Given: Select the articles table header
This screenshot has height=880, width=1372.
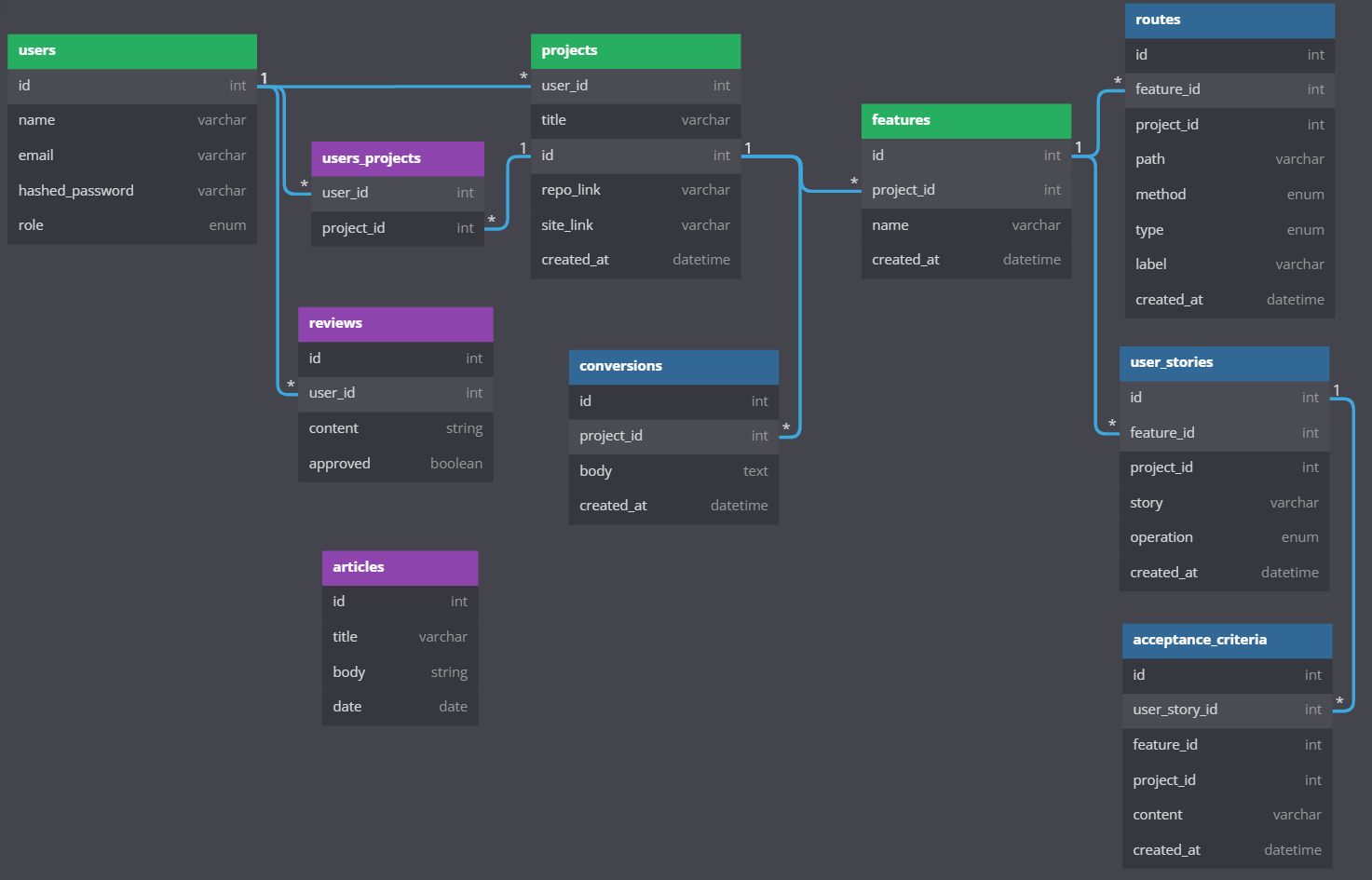Looking at the screenshot, I should 399,567.
